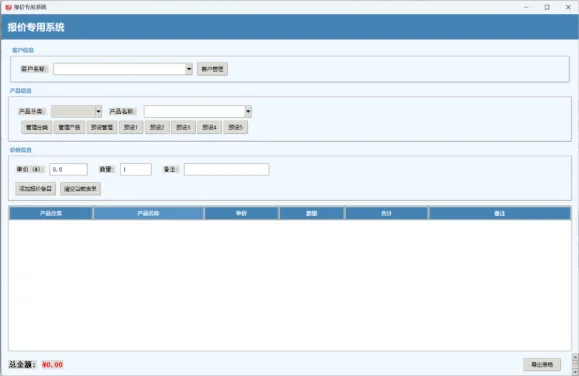Apply preset 预设4
579x376 pixels.
point(210,127)
